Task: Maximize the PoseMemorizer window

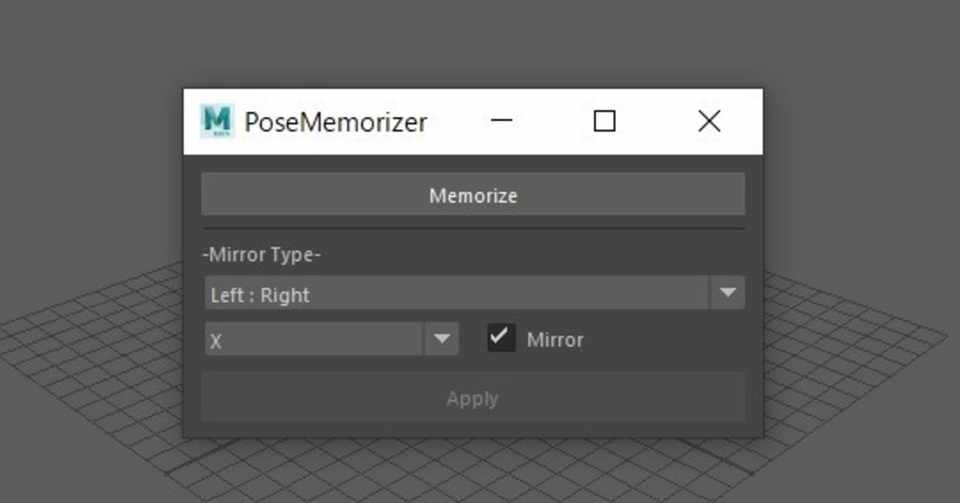Action: pyautogui.click(x=604, y=121)
